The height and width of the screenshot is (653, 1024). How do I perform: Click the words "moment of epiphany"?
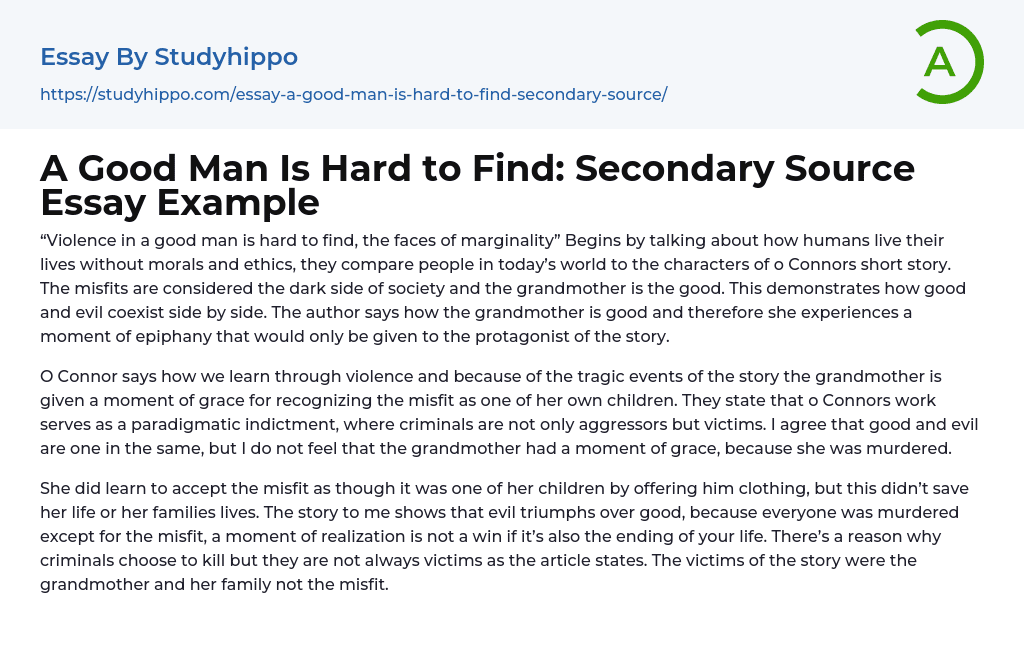click(x=111, y=337)
